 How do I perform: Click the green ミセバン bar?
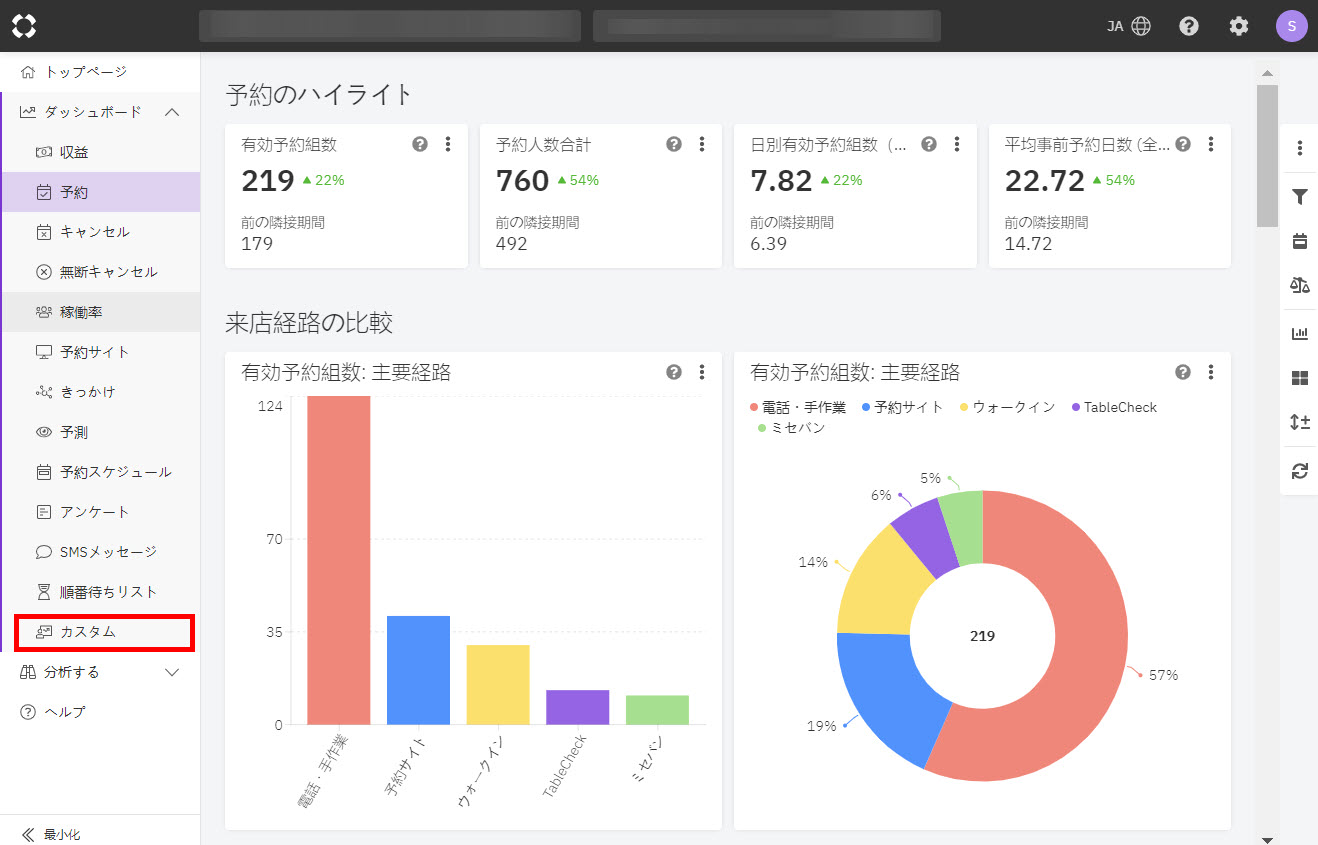tap(657, 710)
